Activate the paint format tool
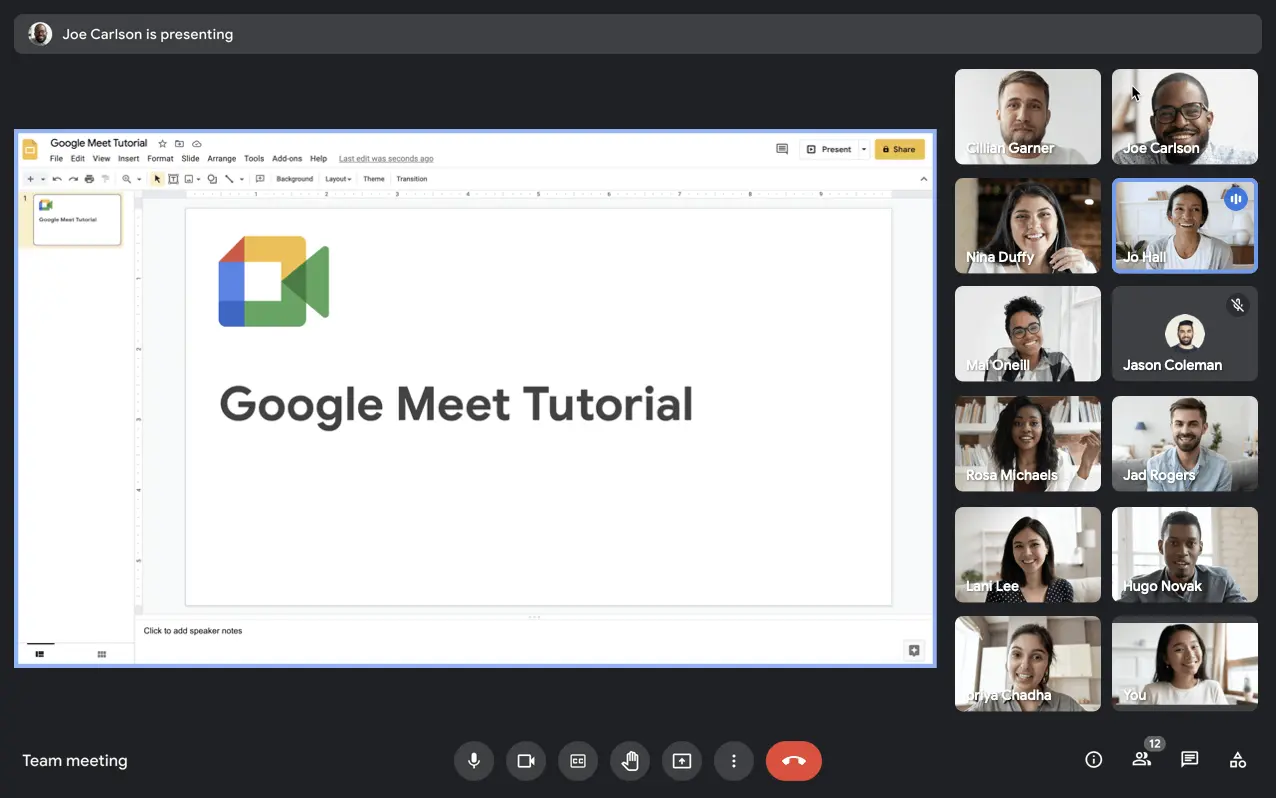Viewport: 1276px width, 798px height. point(105,179)
